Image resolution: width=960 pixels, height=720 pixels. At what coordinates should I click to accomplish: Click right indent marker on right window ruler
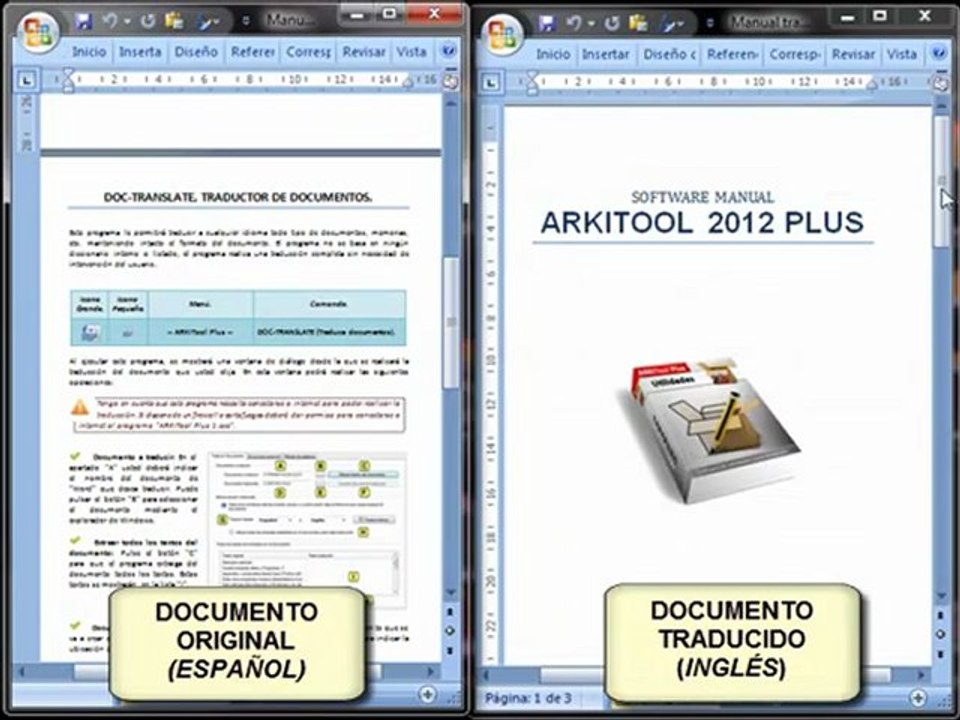pyautogui.click(x=872, y=85)
